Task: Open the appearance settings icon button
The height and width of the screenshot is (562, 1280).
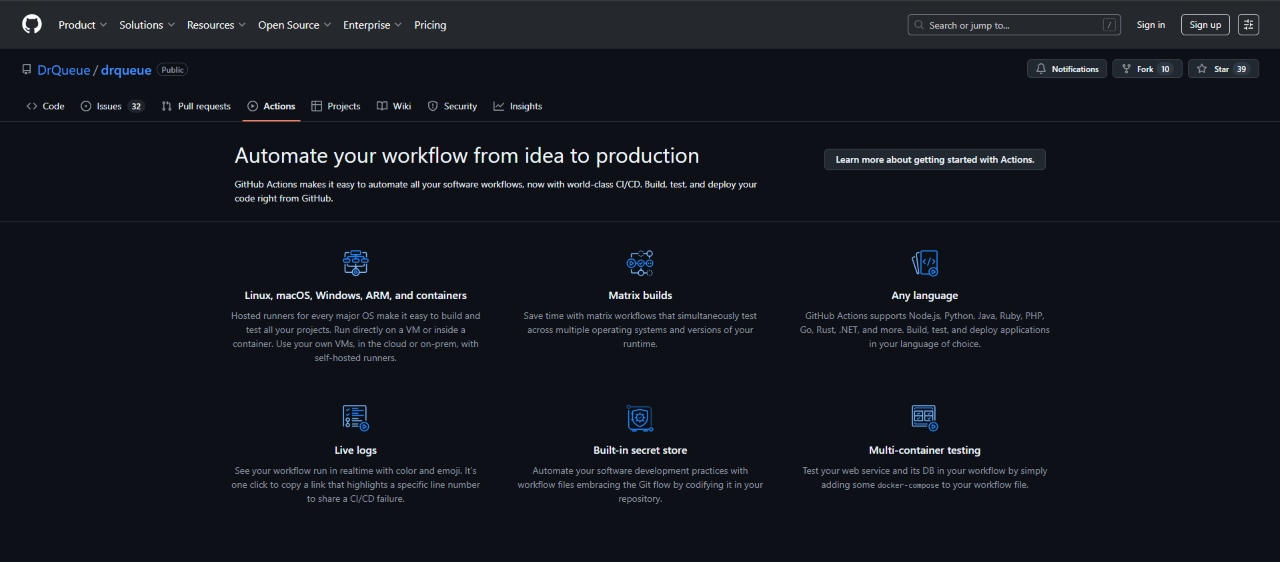Action: click(x=1248, y=25)
